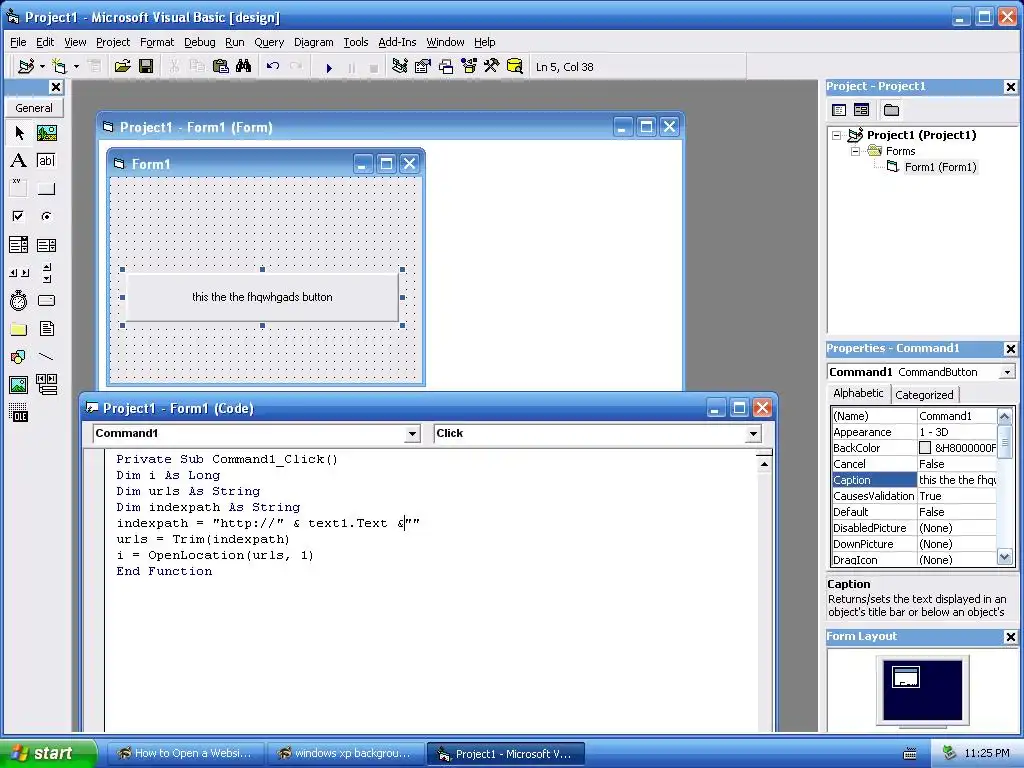Open the Add Form dropdown arrow

(x=76, y=67)
